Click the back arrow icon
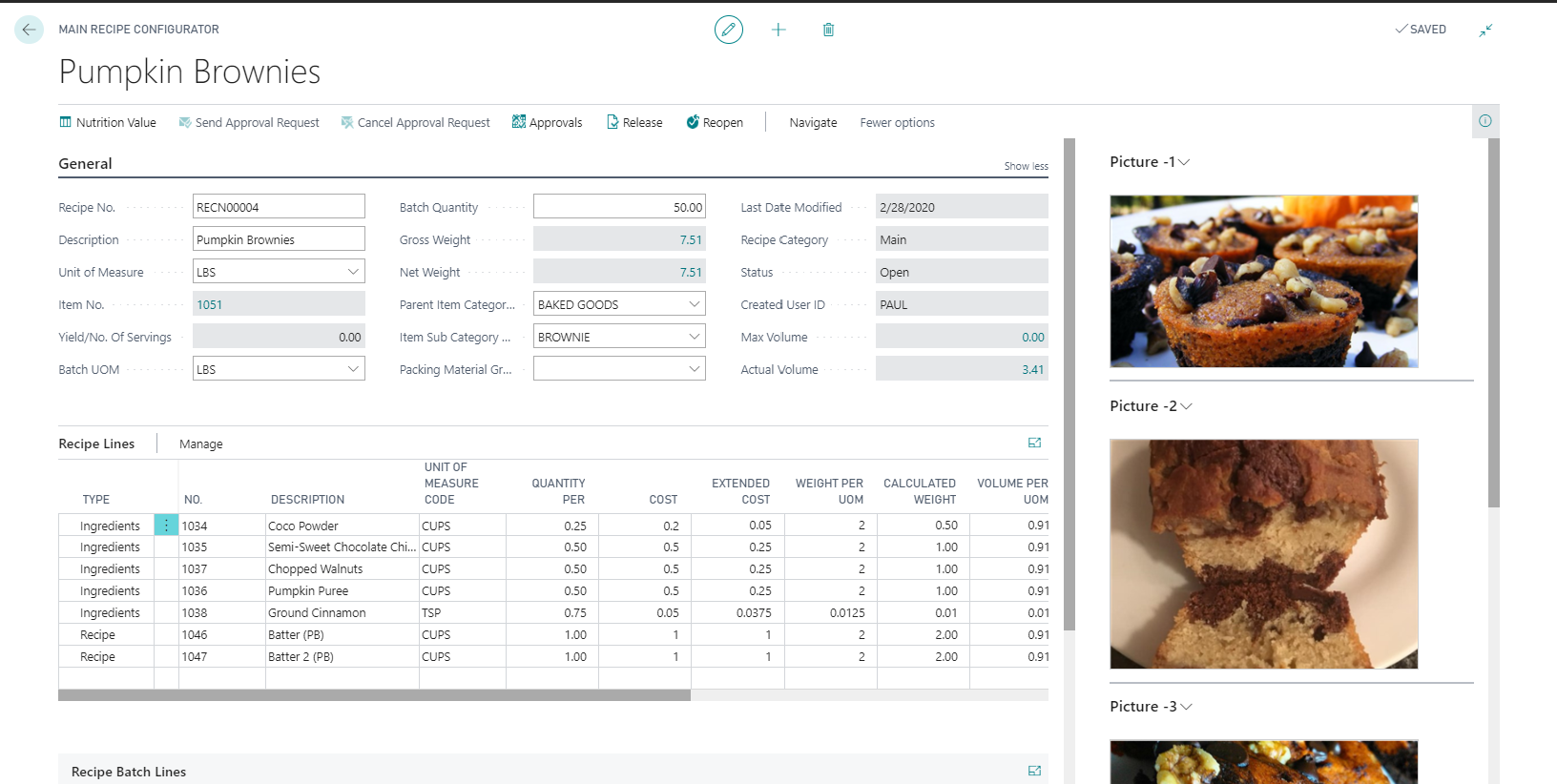Screen dimensions: 1557x784 29,30
